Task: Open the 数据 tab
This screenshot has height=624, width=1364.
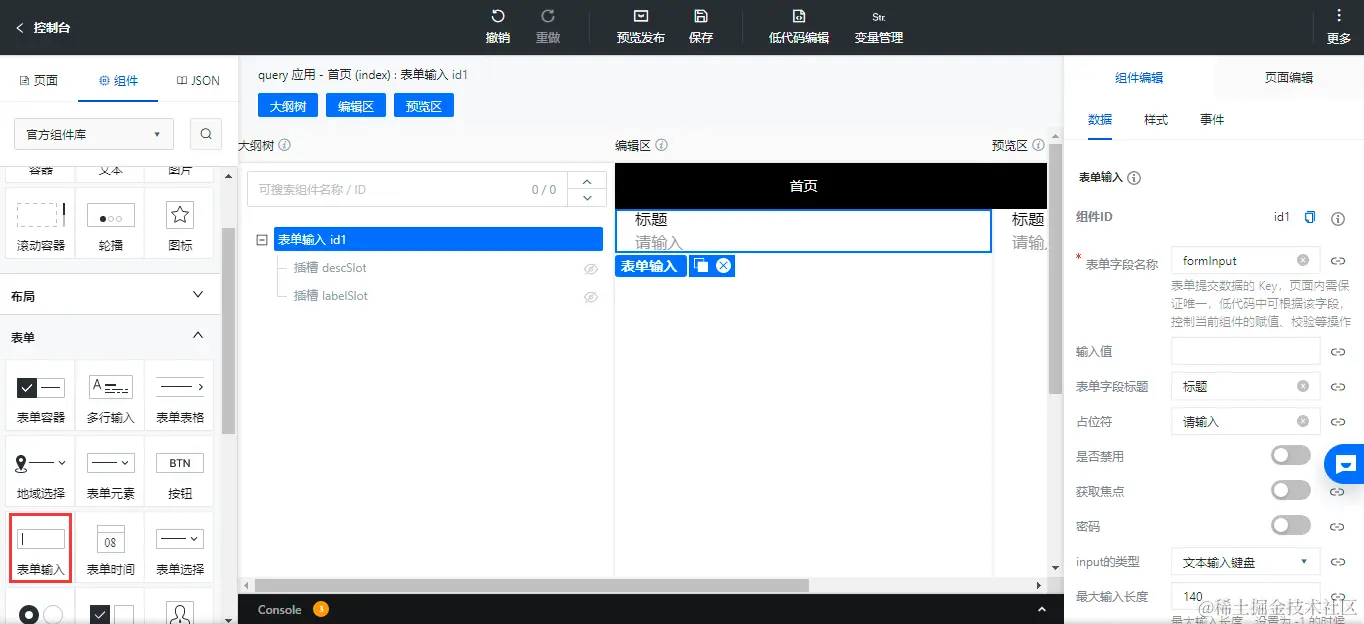Action: pyautogui.click(x=1100, y=119)
